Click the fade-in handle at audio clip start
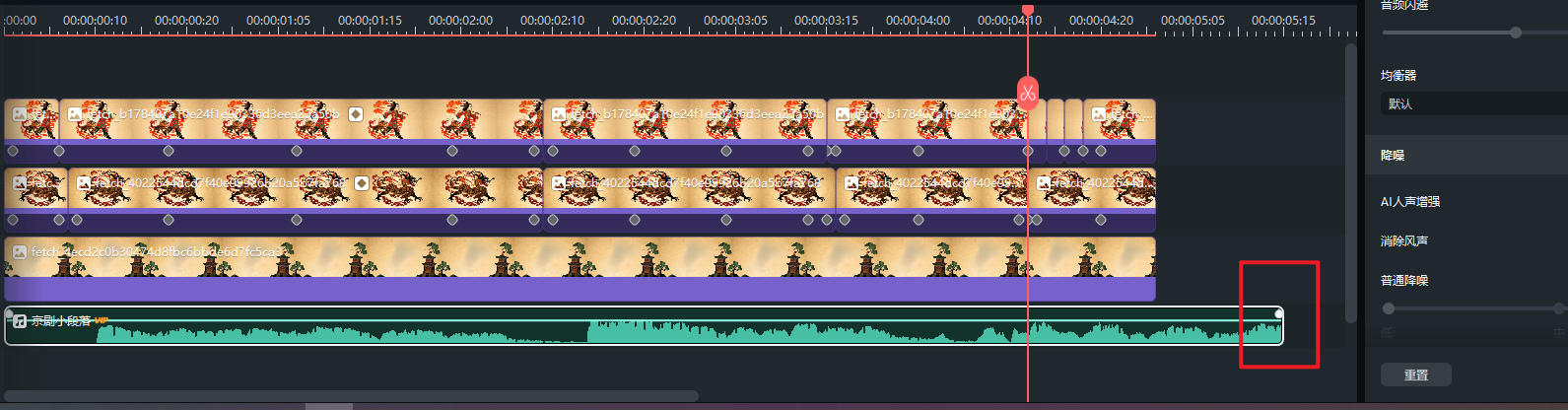The image size is (1568, 410). pyautogui.click(x=9, y=313)
